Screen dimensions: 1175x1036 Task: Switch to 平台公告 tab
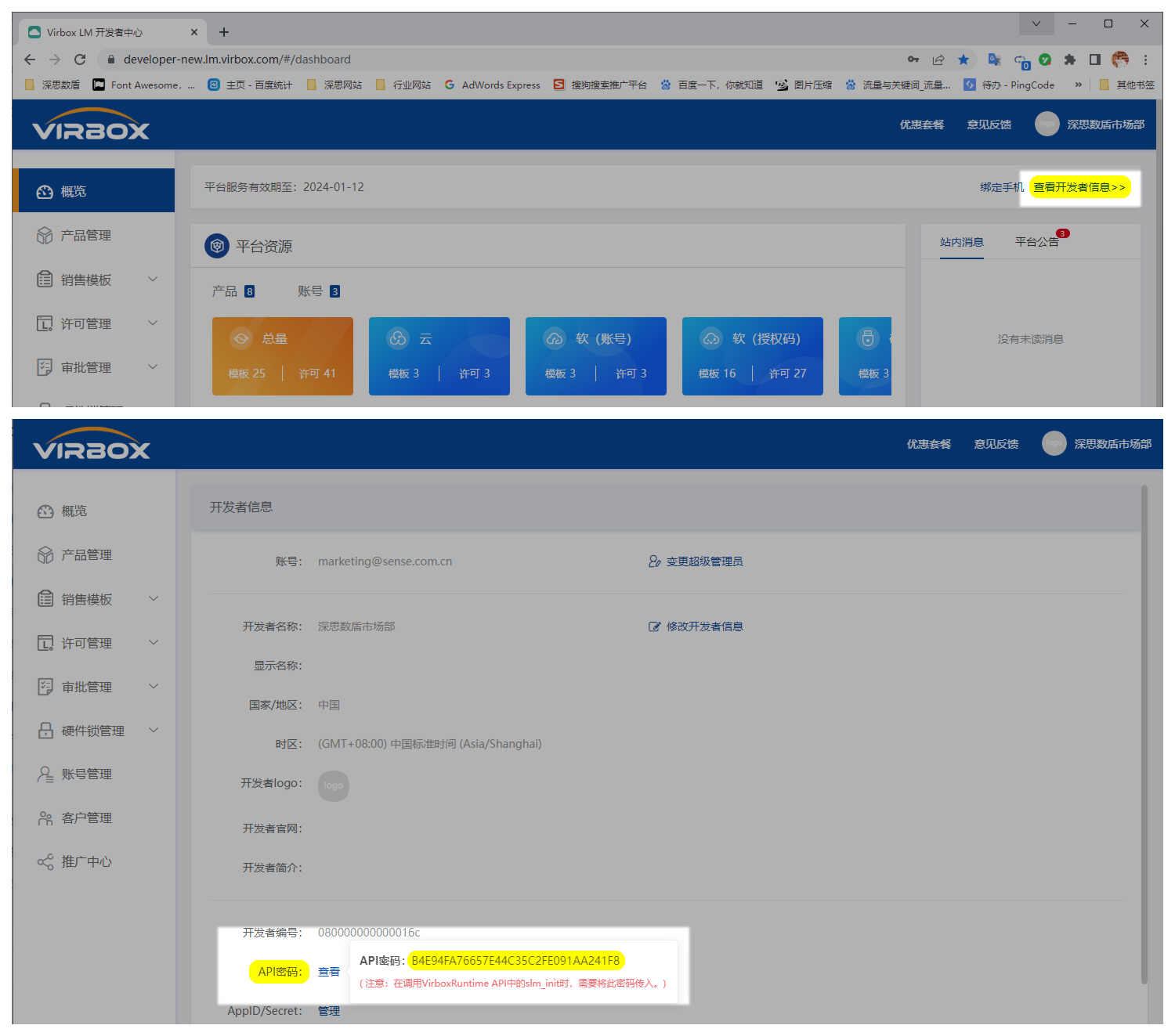(1037, 242)
